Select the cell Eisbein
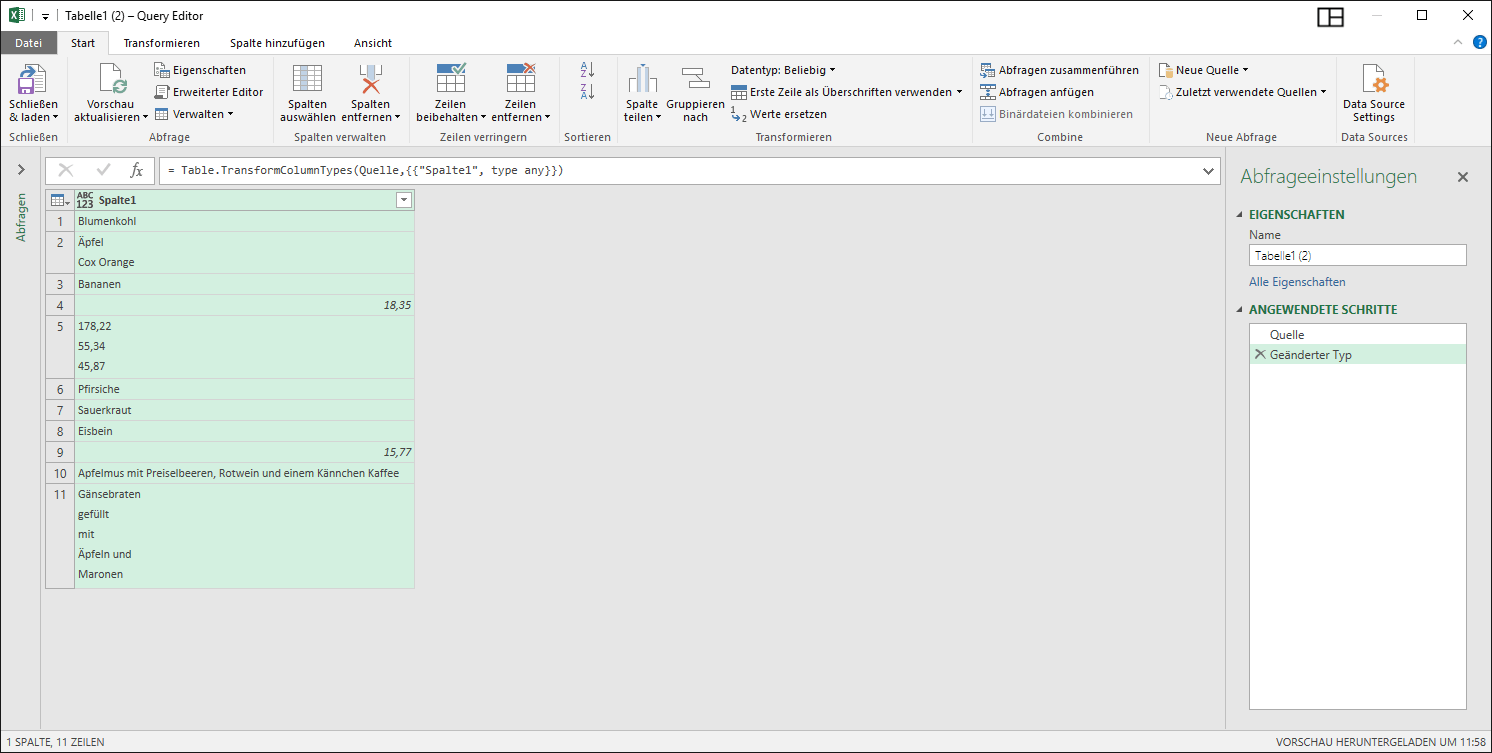The height and width of the screenshot is (753, 1492). tap(244, 431)
